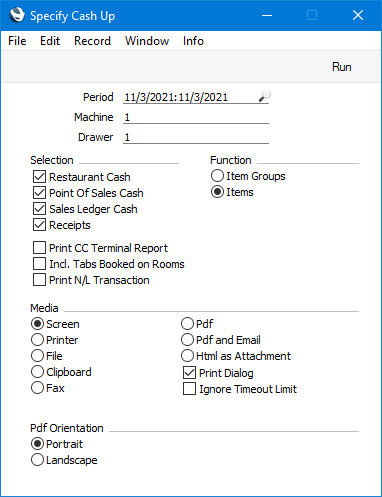Toggle the Print Dialog checkbox
The width and height of the screenshot is (382, 497).
click(189, 373)
